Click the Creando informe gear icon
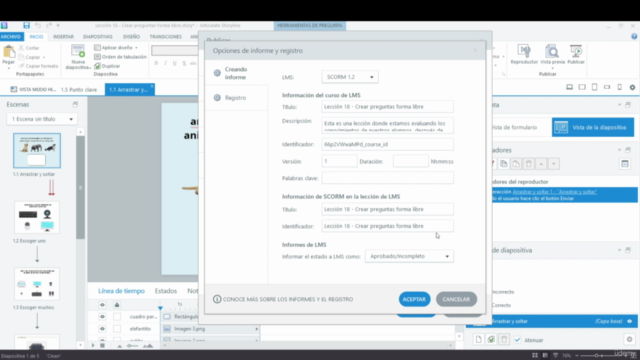640x360 pixels. (x=217, y=73)
